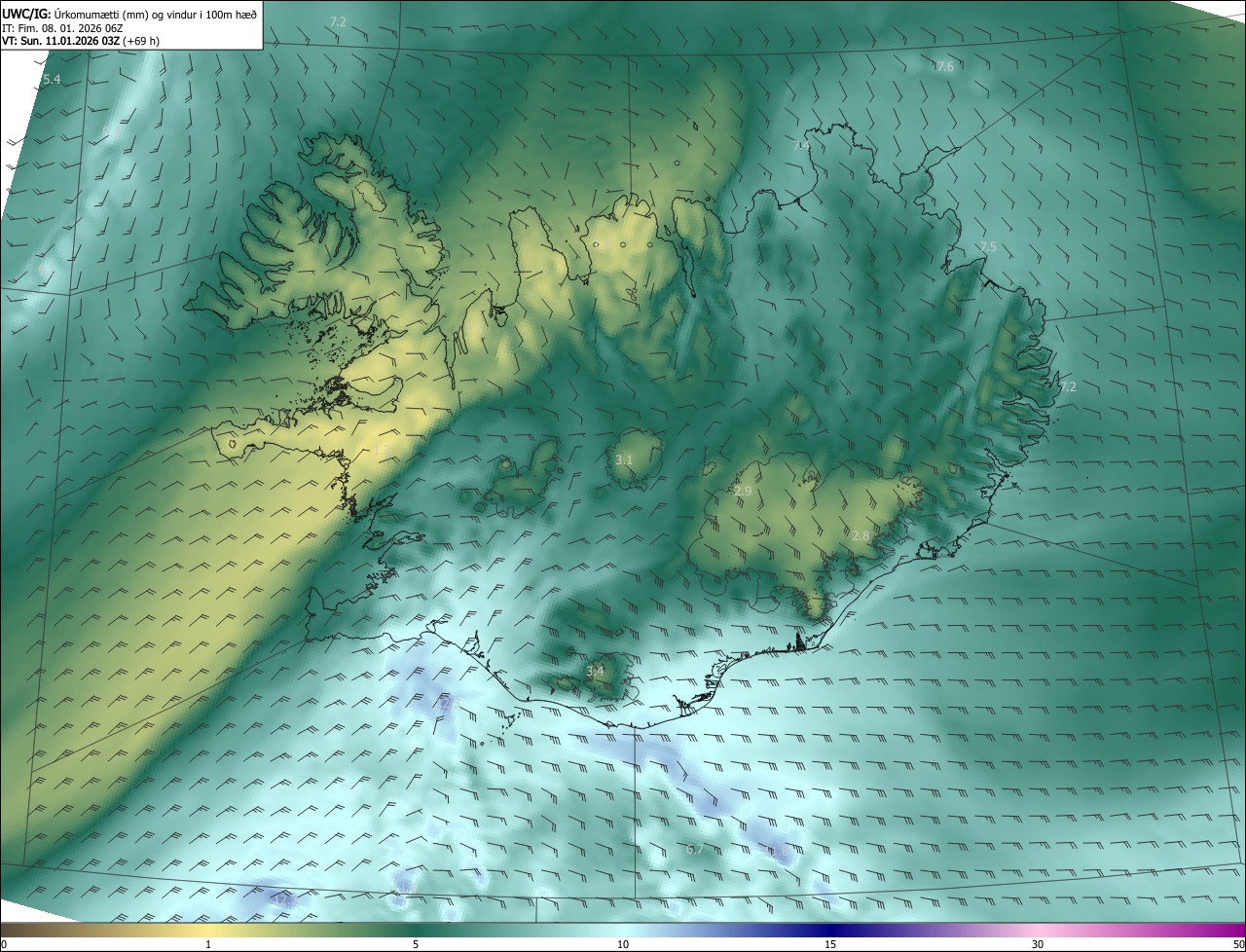Pick the dark navy section of the color scale
Viewport: 1246px width, 952px height.
832,930
